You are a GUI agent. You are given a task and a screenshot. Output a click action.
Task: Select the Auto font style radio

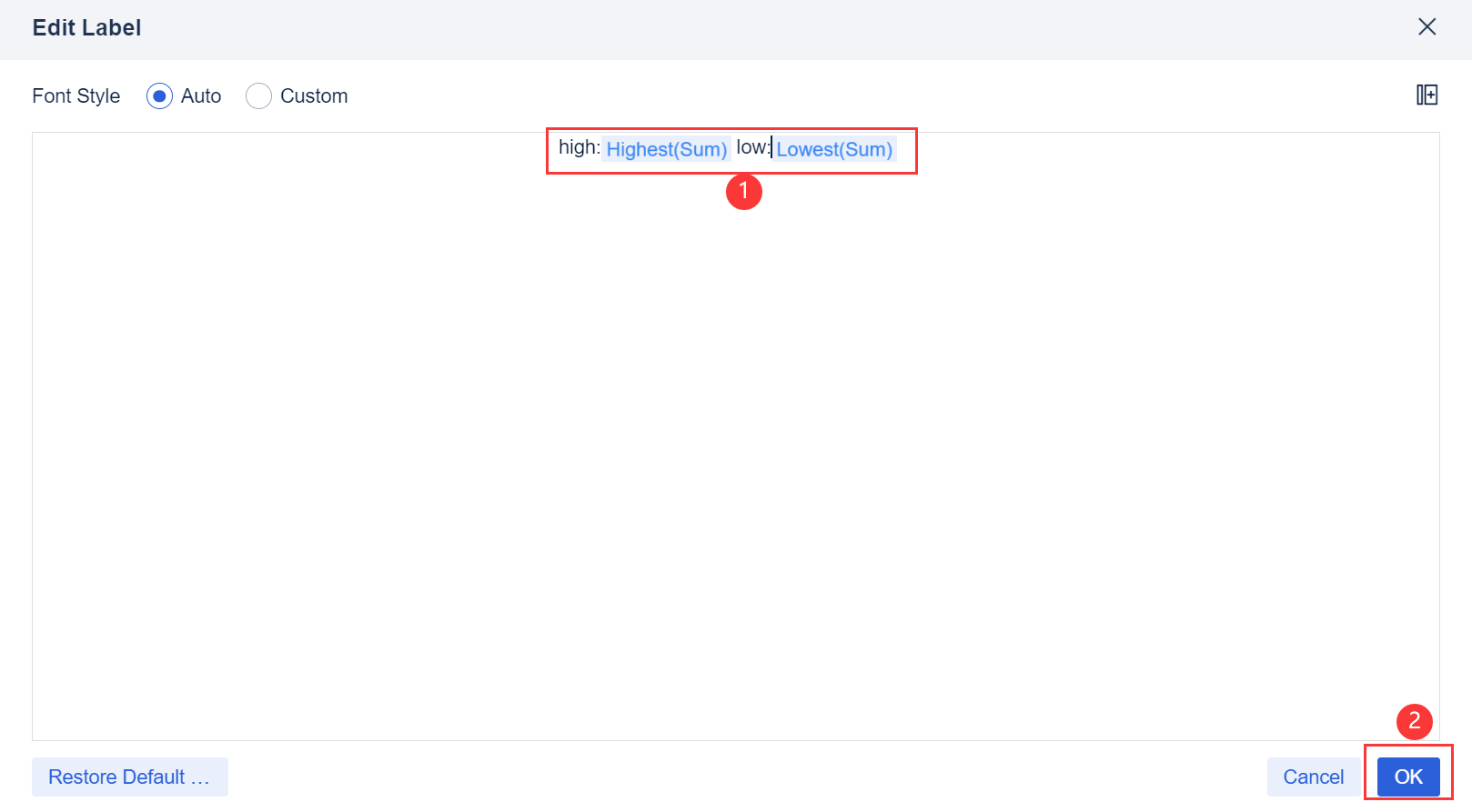159,95
